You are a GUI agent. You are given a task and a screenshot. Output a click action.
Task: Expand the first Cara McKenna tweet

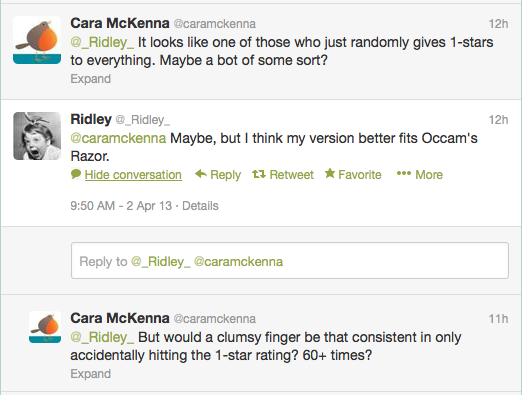(x=90, y=79)
